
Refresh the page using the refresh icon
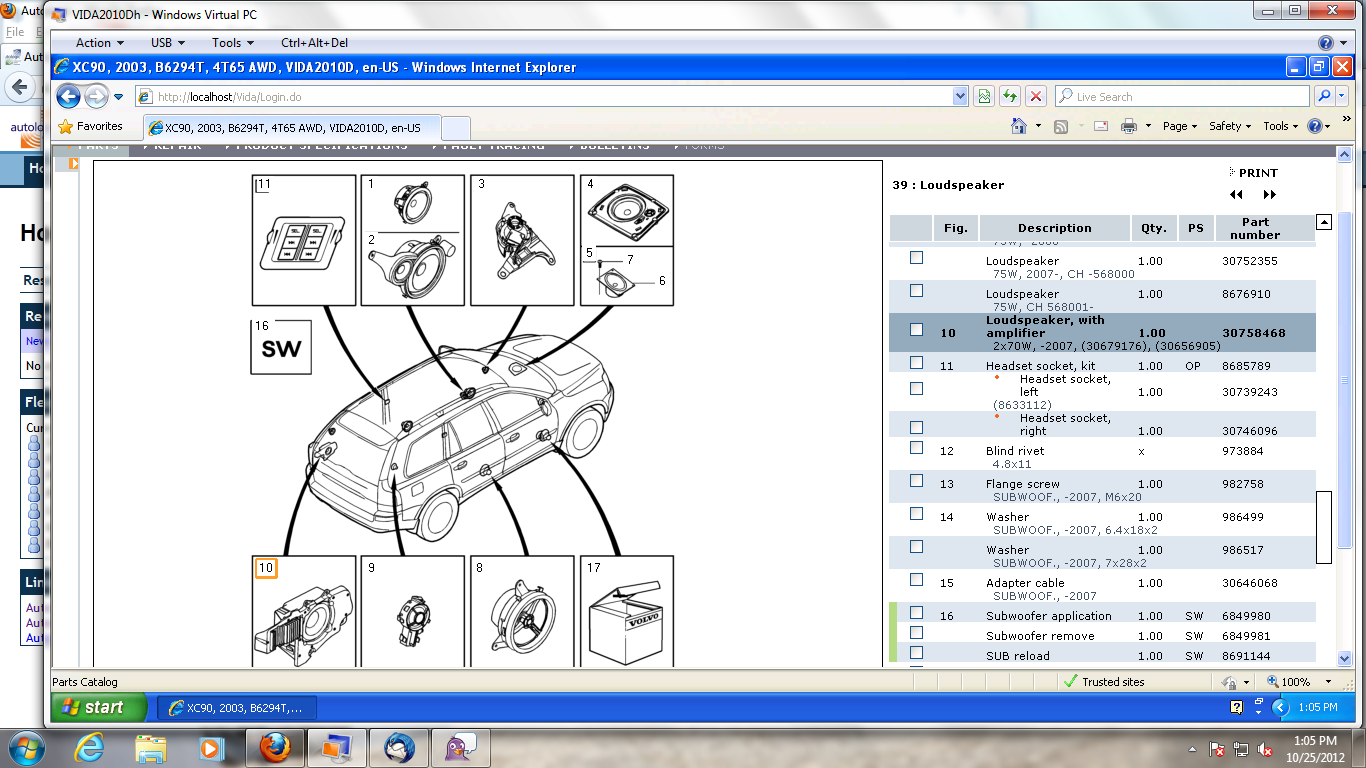click(1010, 97)
